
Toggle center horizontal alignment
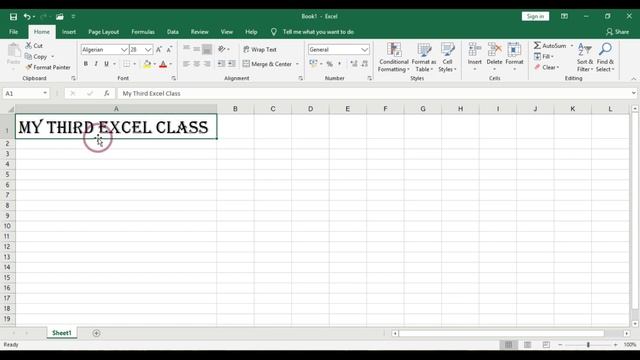[x=197, y=64]
